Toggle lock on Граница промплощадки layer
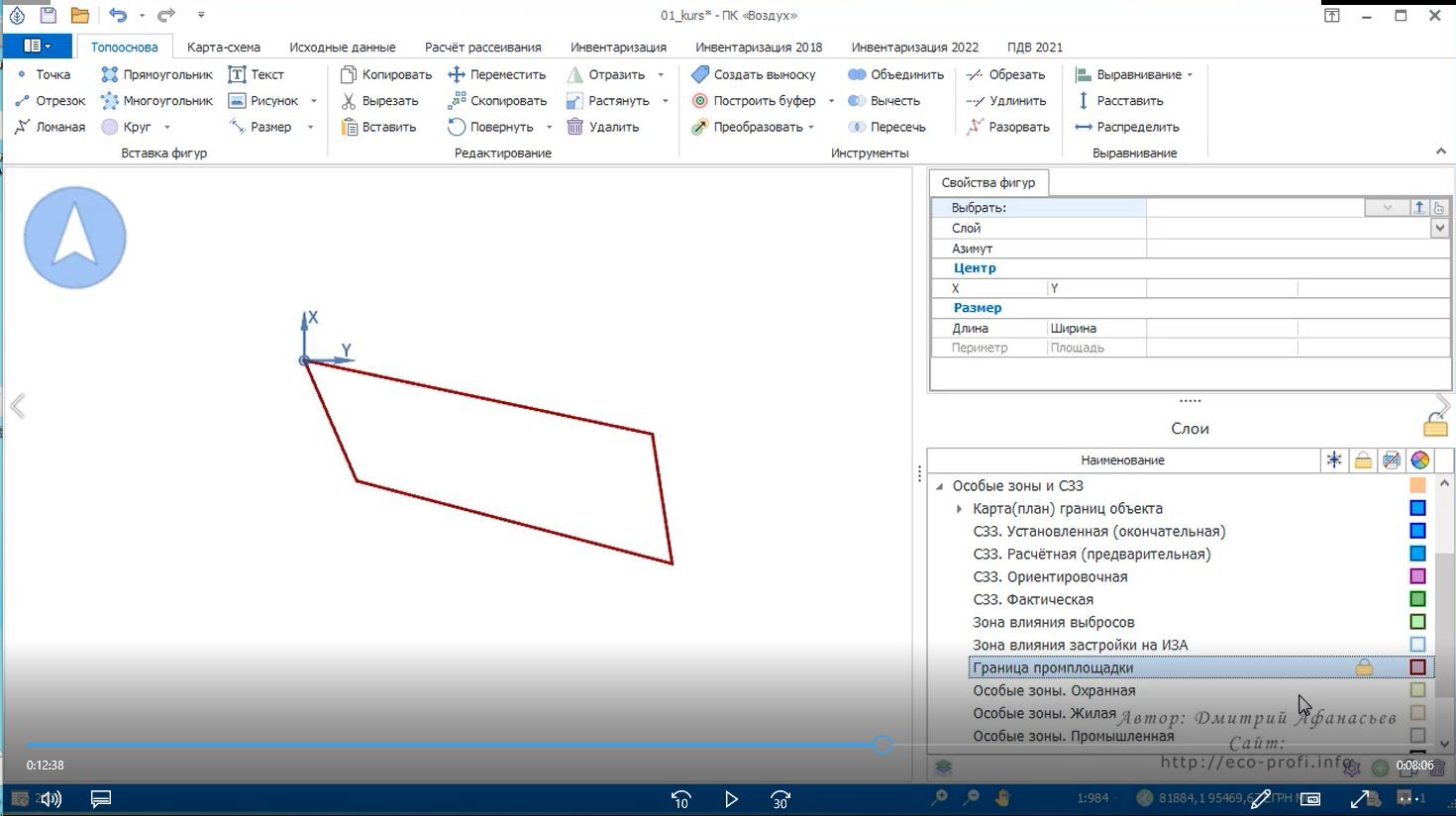Image resolution: width=1456 pixels, height=816 pixels. (1364, 667)
